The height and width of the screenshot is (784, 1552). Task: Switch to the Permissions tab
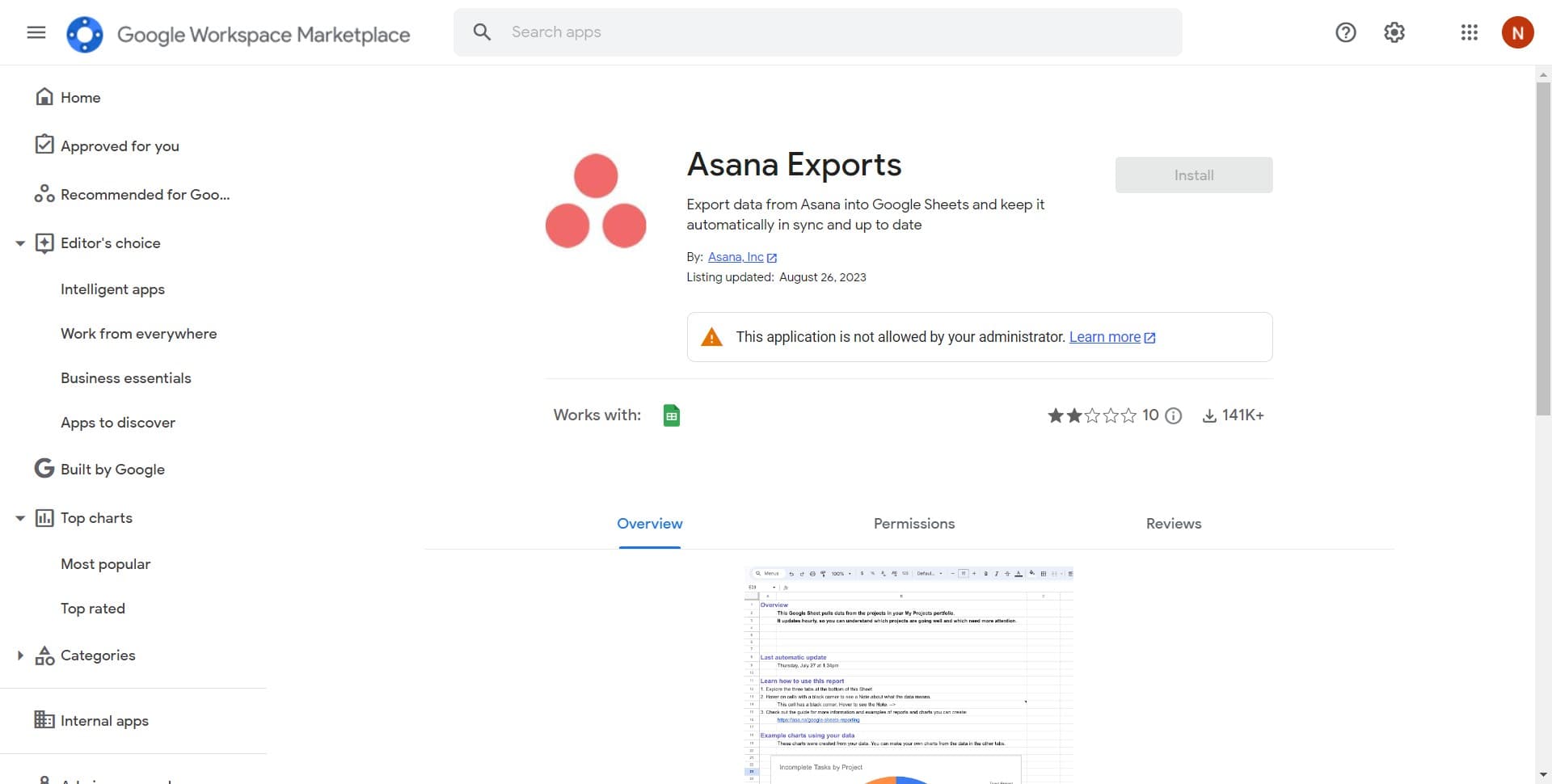pos(913,524)
